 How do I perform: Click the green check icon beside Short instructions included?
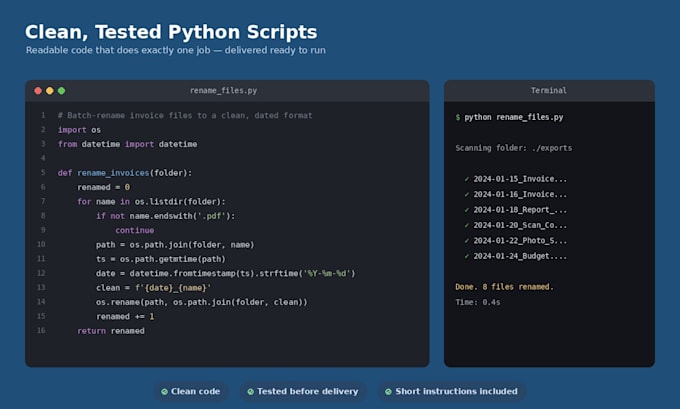389,392
